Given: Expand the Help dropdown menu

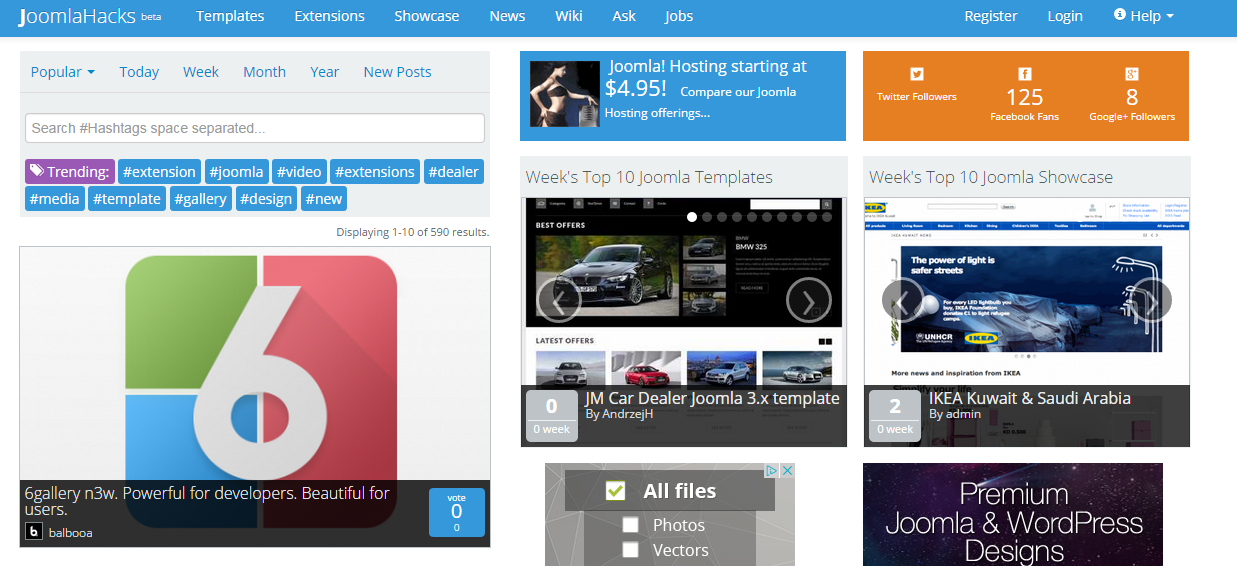Looking at the screenshot, I should pos(1144,16).
